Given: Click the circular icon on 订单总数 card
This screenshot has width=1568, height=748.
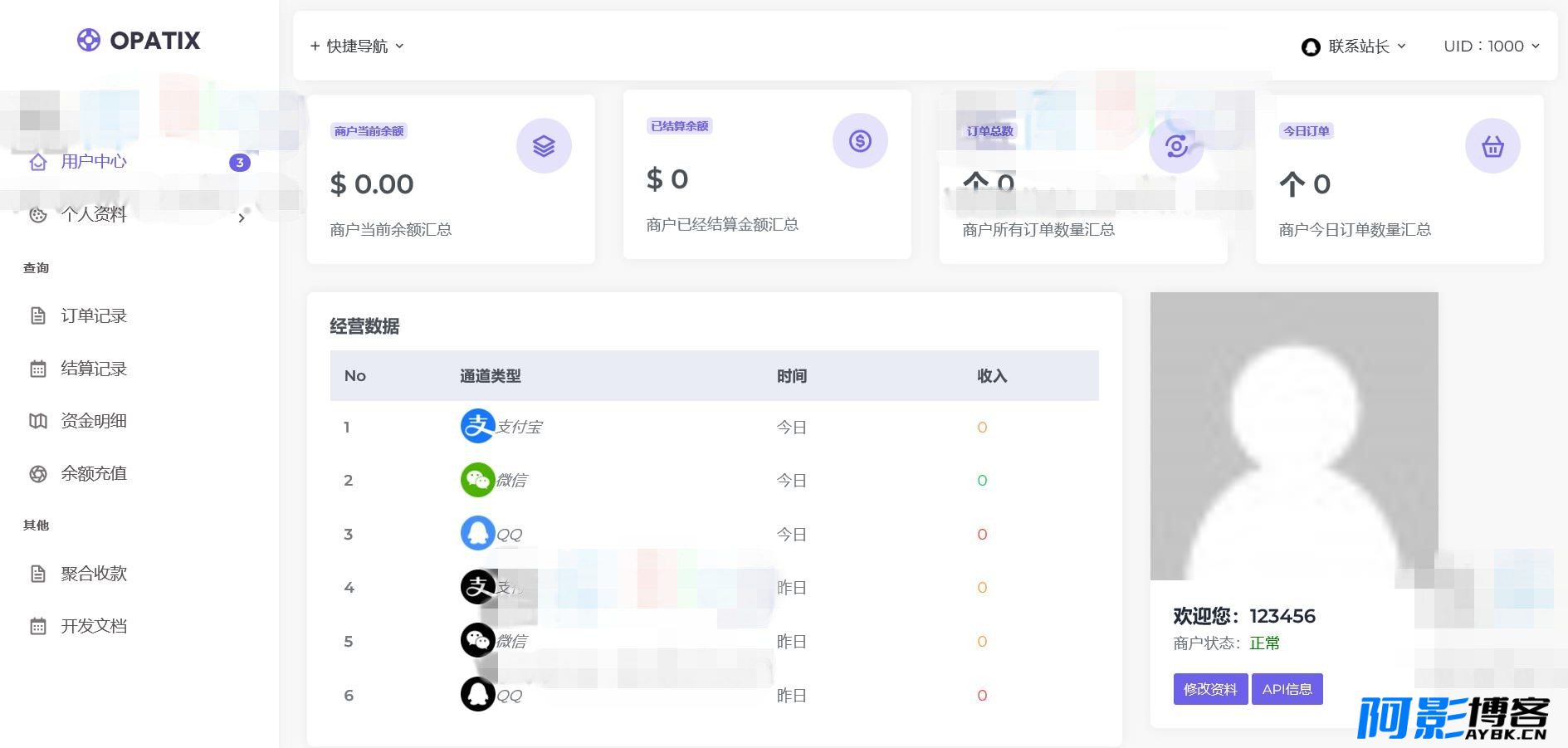Looking at the screenshot, I should click(1176, 146).
